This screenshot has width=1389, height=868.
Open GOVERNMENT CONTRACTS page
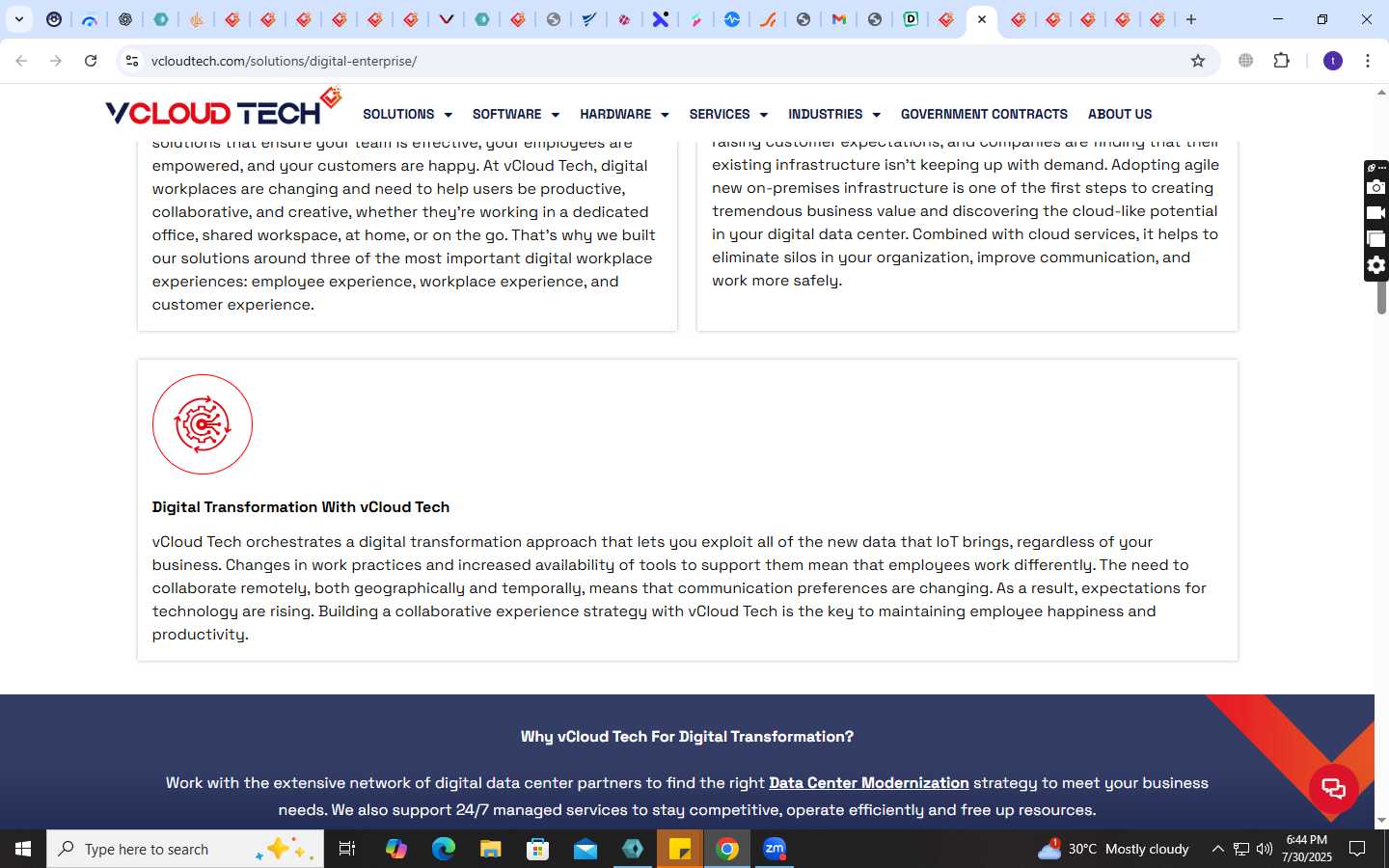tap(984, 114)
